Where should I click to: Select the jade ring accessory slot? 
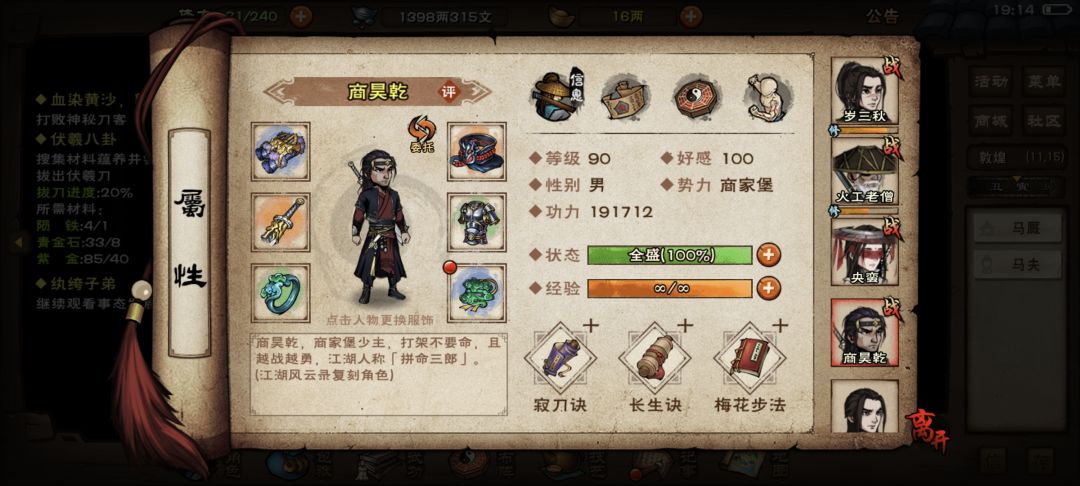click(280, 293)
